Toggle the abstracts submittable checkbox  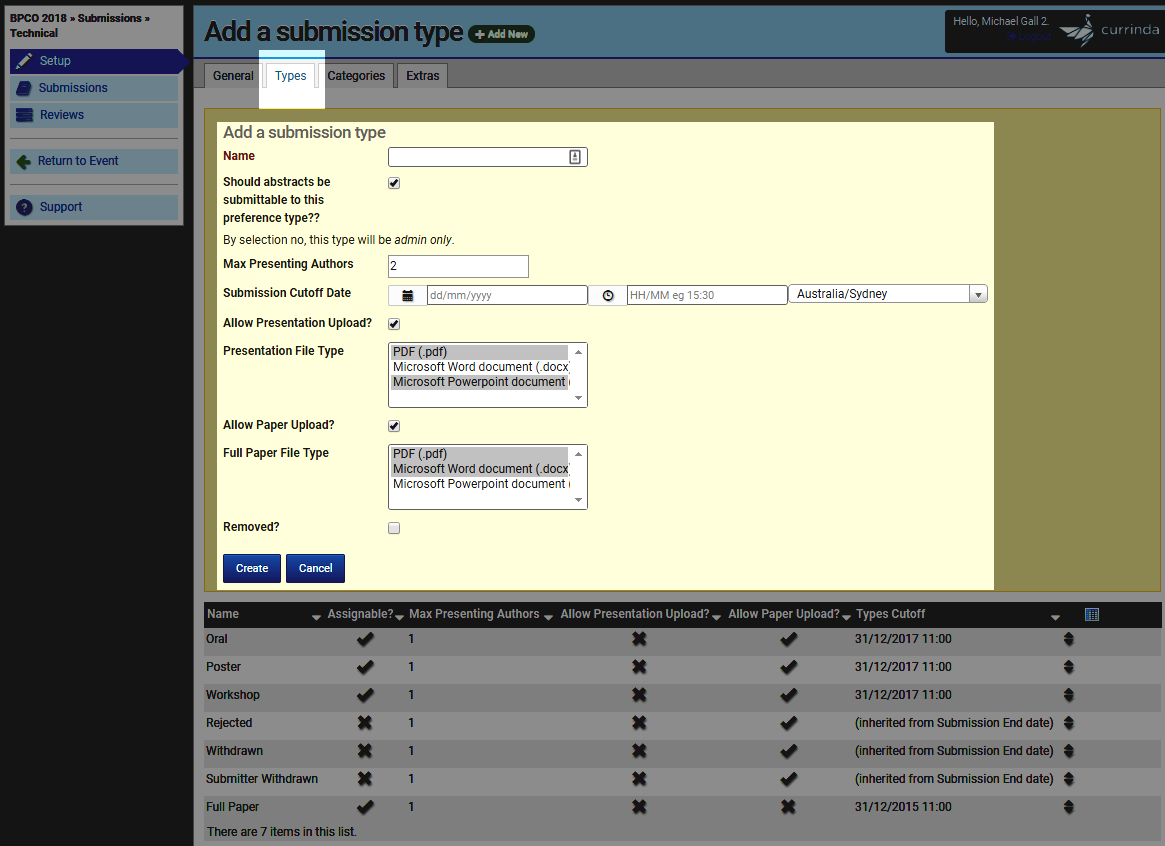[x=394, y=183]
